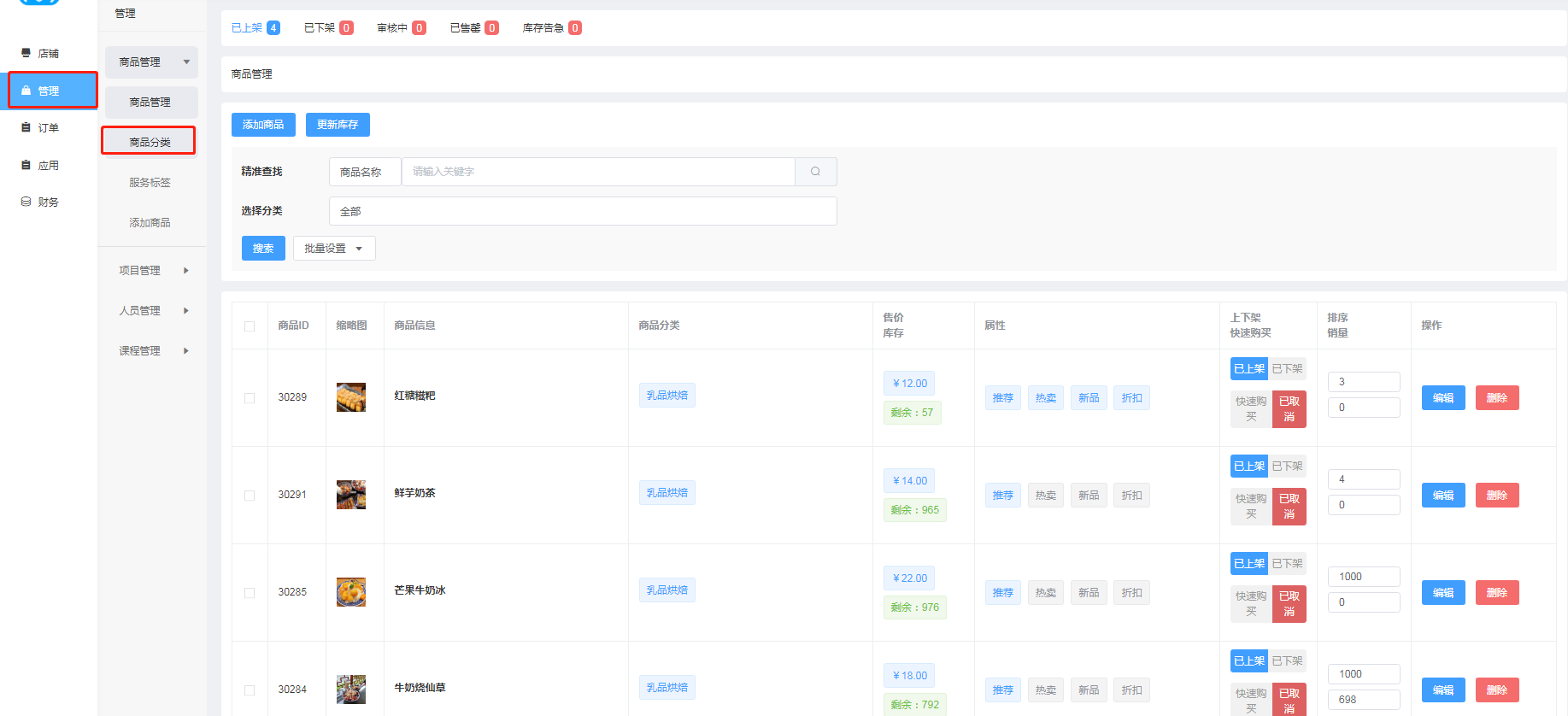The image size is (1568, 716).
Task: Delete the 芒果牛奶冰 product
Action: coord(1497,593)
